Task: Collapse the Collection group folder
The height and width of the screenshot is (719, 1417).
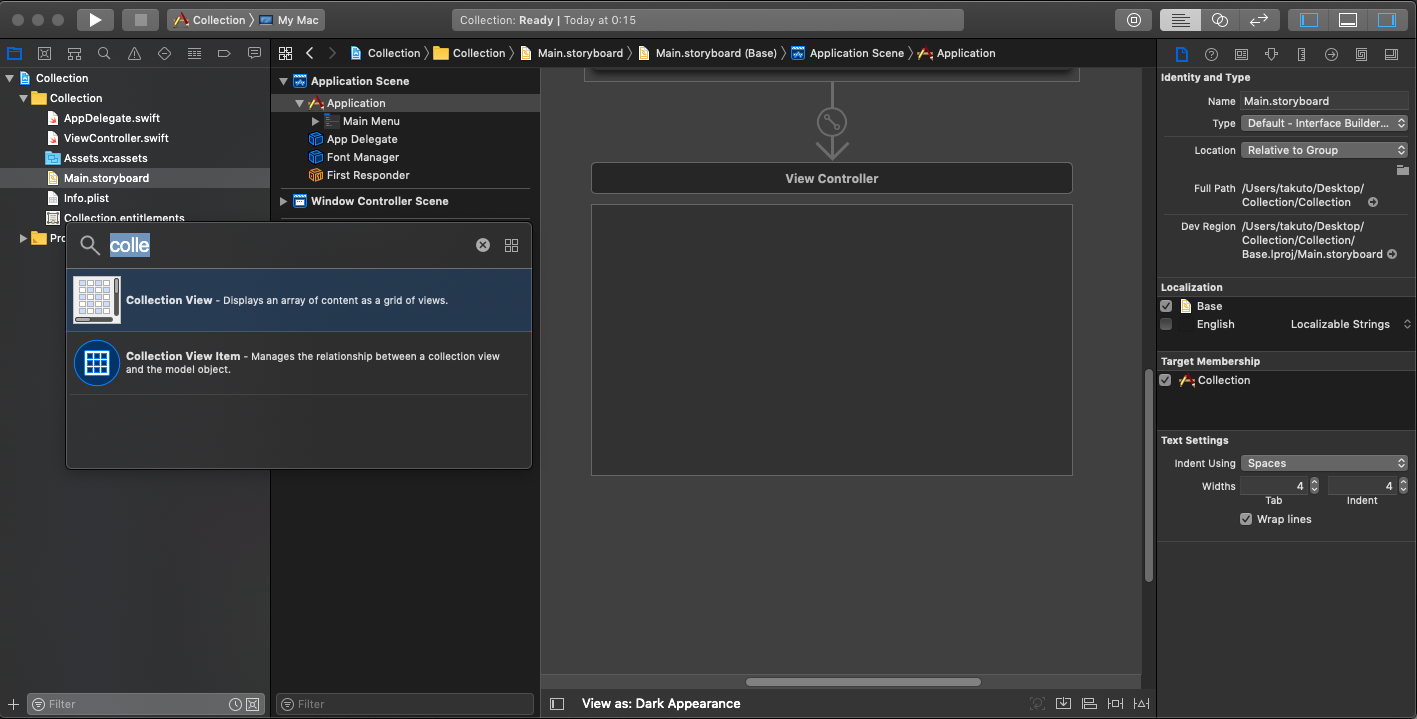Action: point(23,98)
